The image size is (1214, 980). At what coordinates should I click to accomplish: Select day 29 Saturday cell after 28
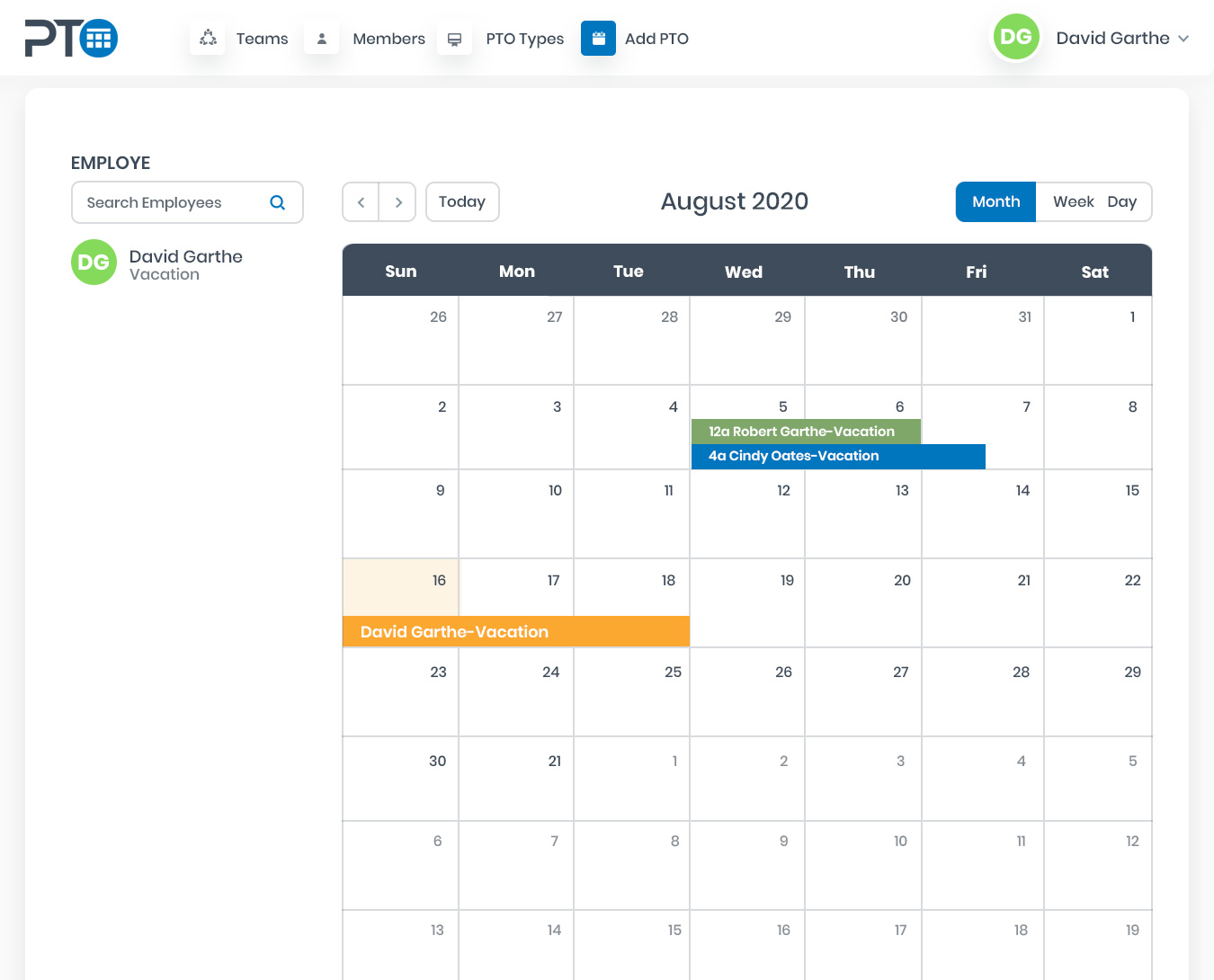tap(1098, 692)
